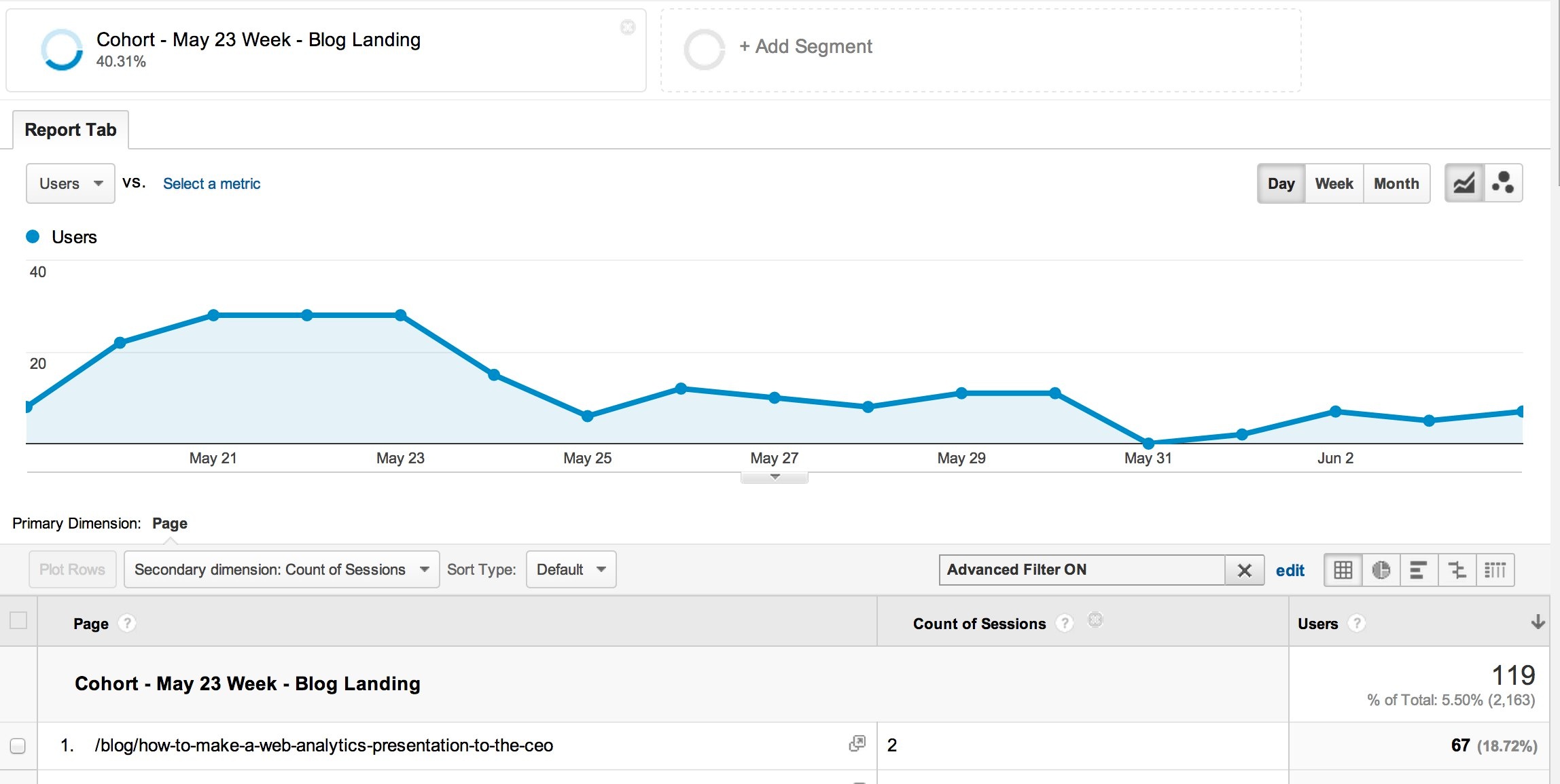Click the Select a metric link

point(211,183)
